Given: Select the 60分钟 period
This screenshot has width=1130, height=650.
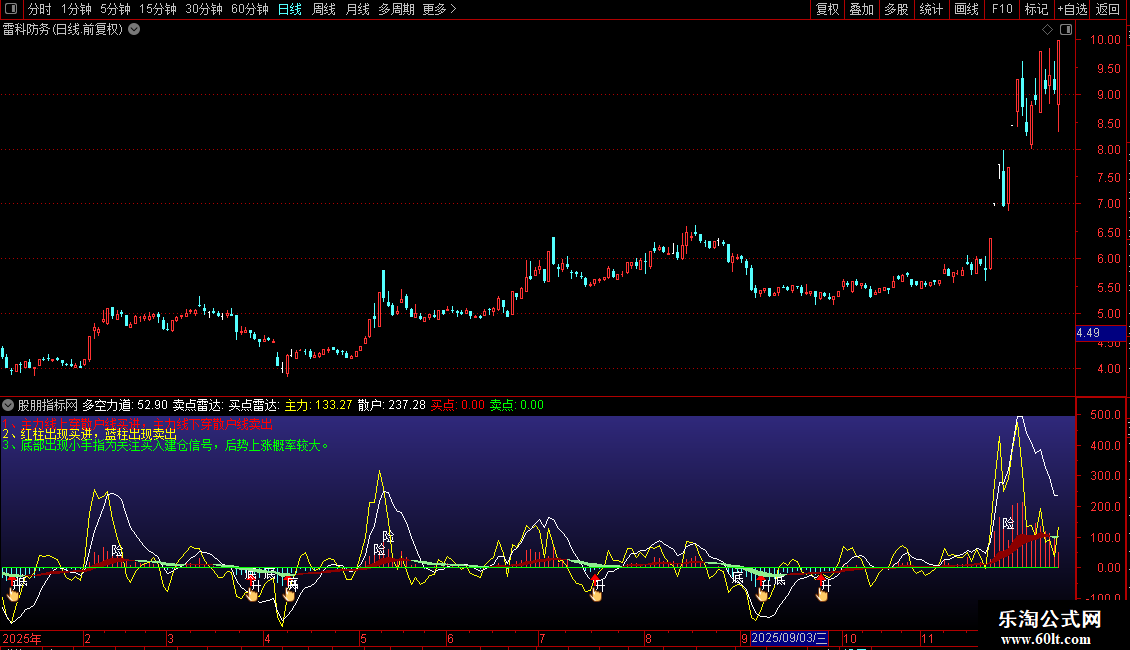Looking at the screenshot, I should pyautogui.click(x=250, y=9).
